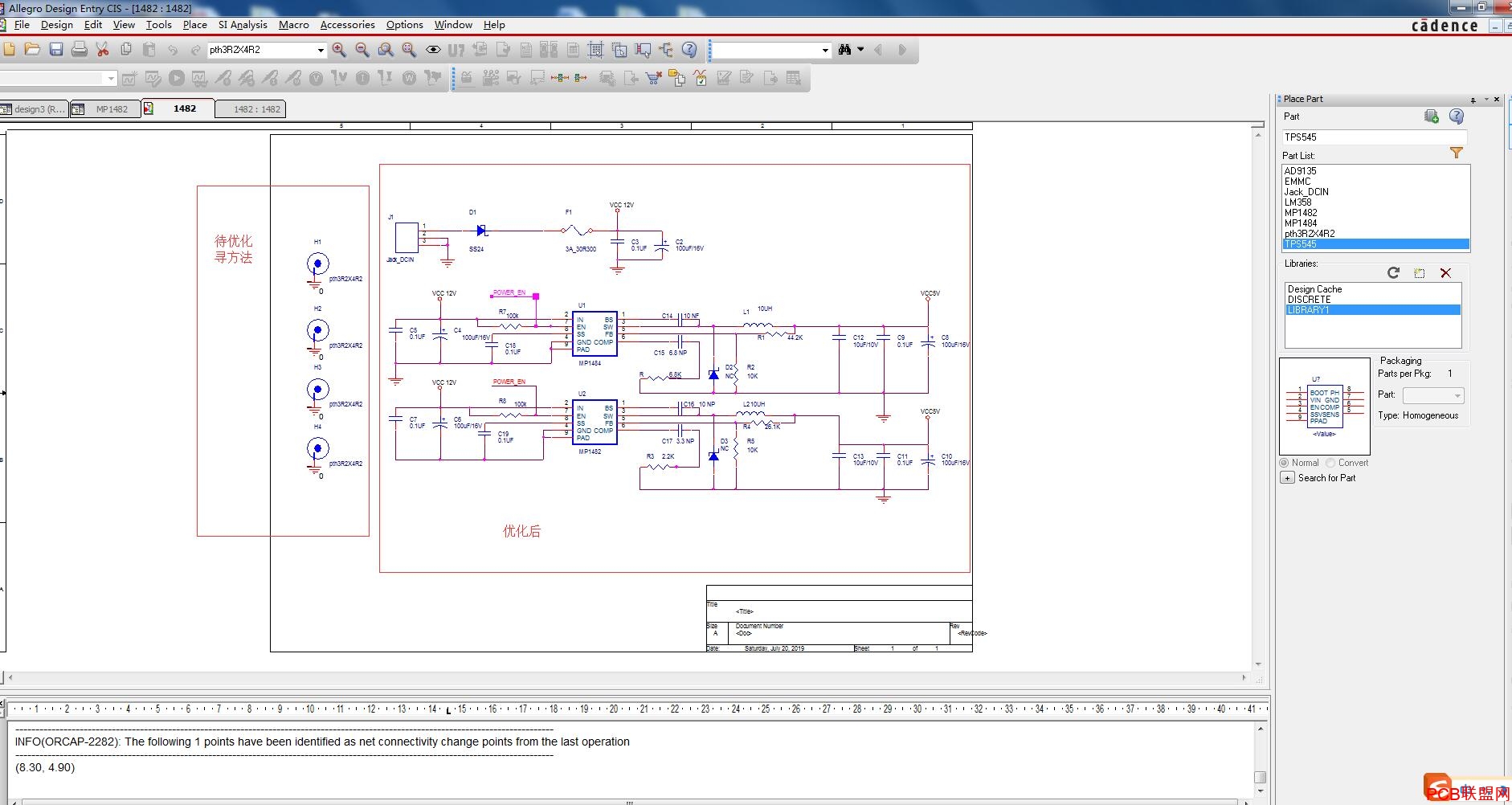Open the simulation profile dropdown arrow
This screenshot has width=1512, height=805.
coord(111,78)
